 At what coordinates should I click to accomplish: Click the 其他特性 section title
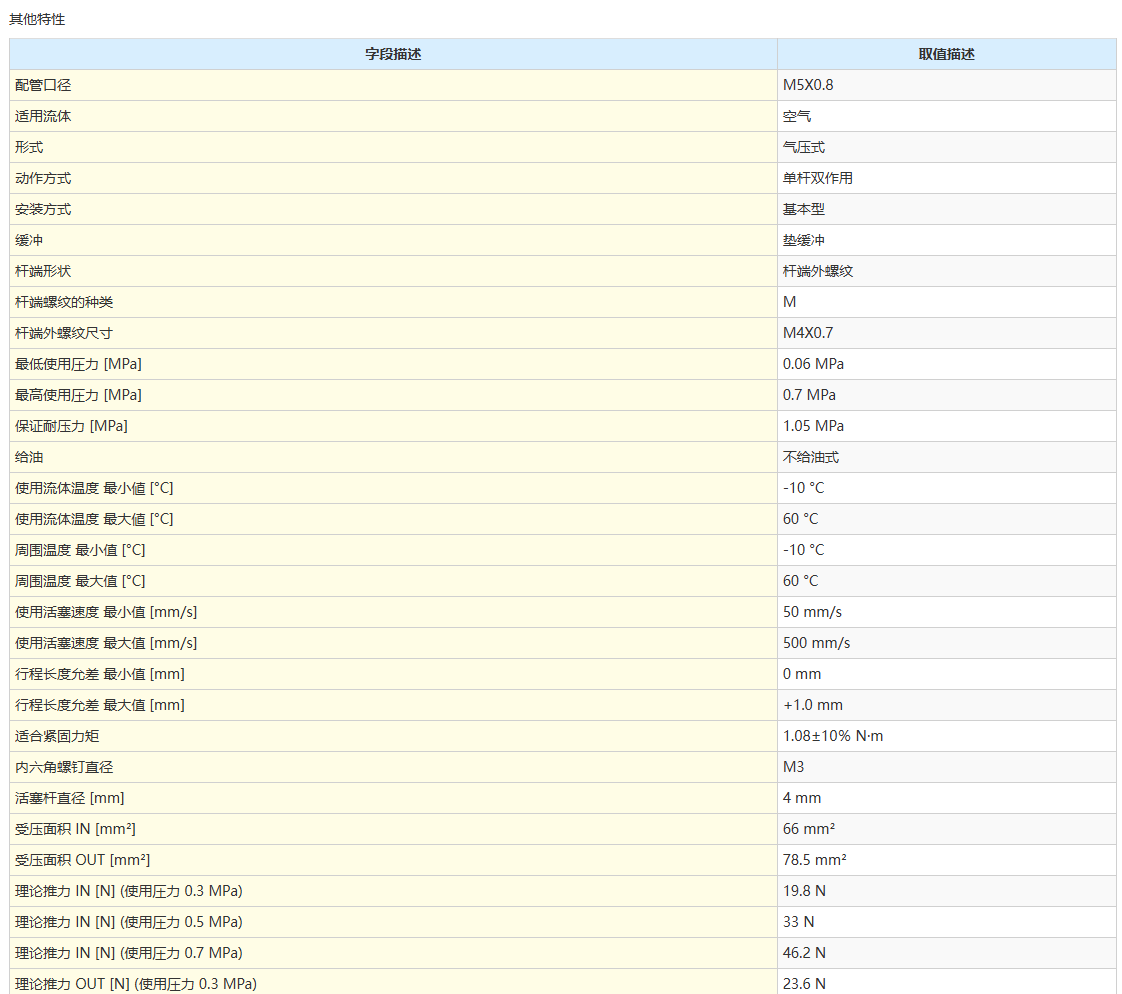coord(37,19)
